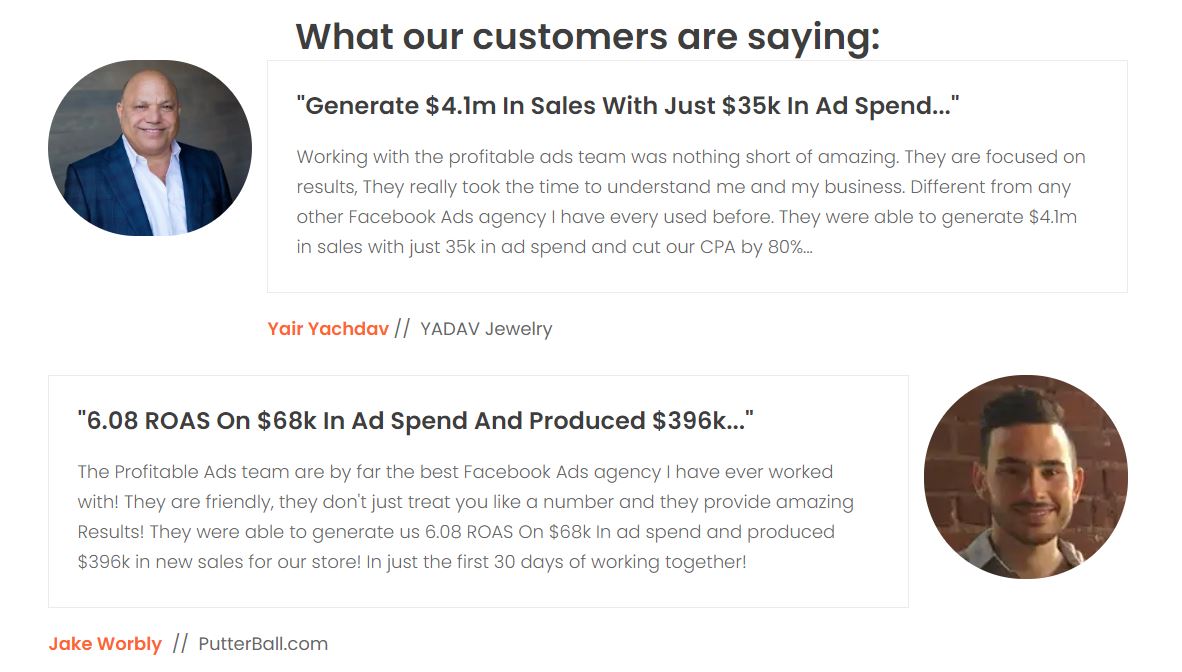
Task: Open the PutterBall.com company label
Action: pyautogui.click(x=263, y=643)
